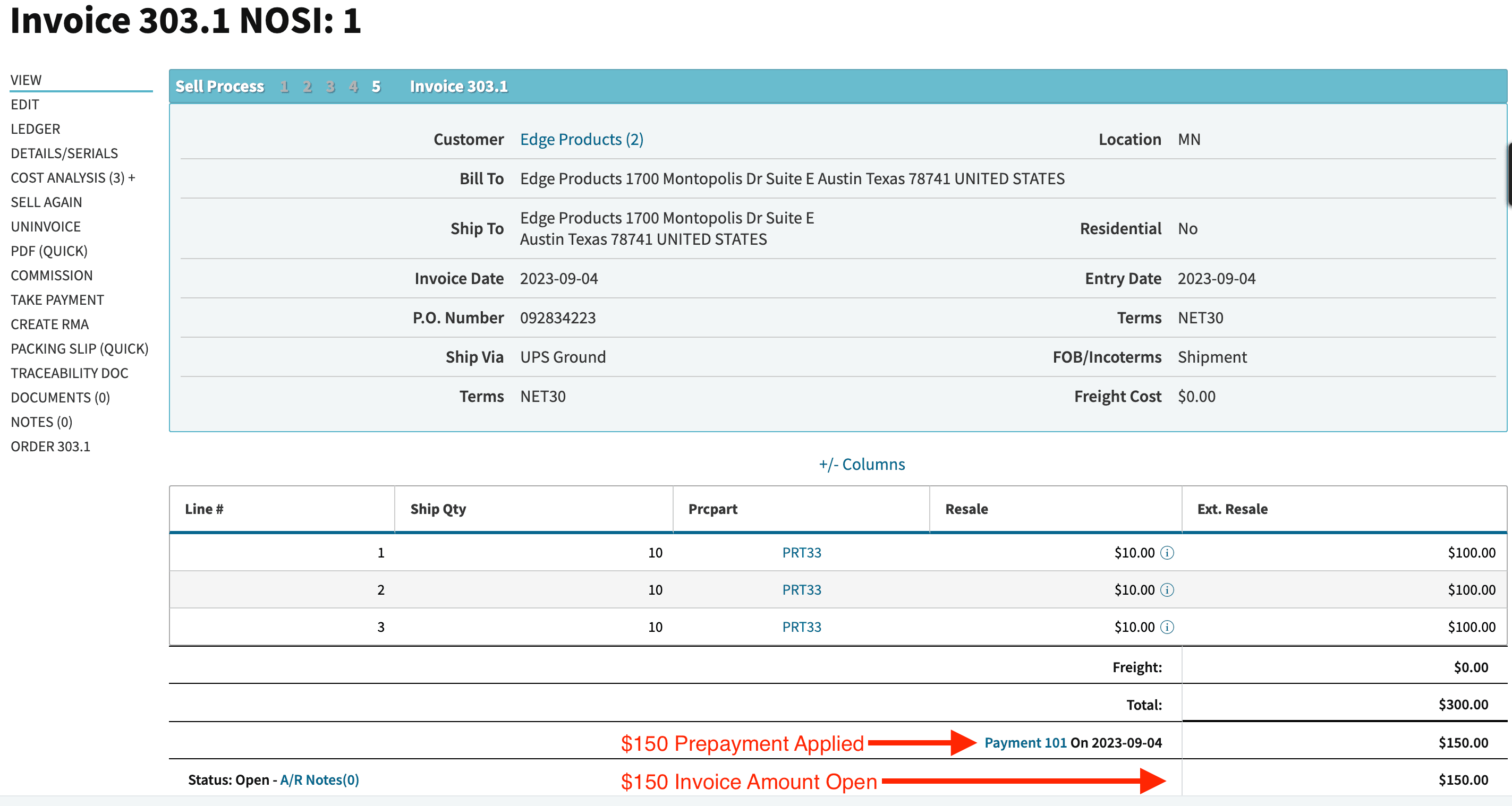Click info icon on line 2 resale
This screenshot has width=1512, height=806.
[1167, 589]
